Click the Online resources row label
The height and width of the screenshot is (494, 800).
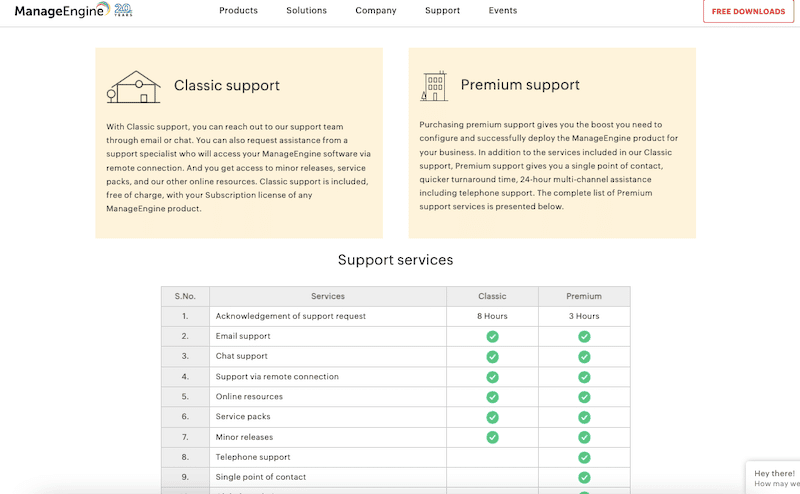[249, 397]
